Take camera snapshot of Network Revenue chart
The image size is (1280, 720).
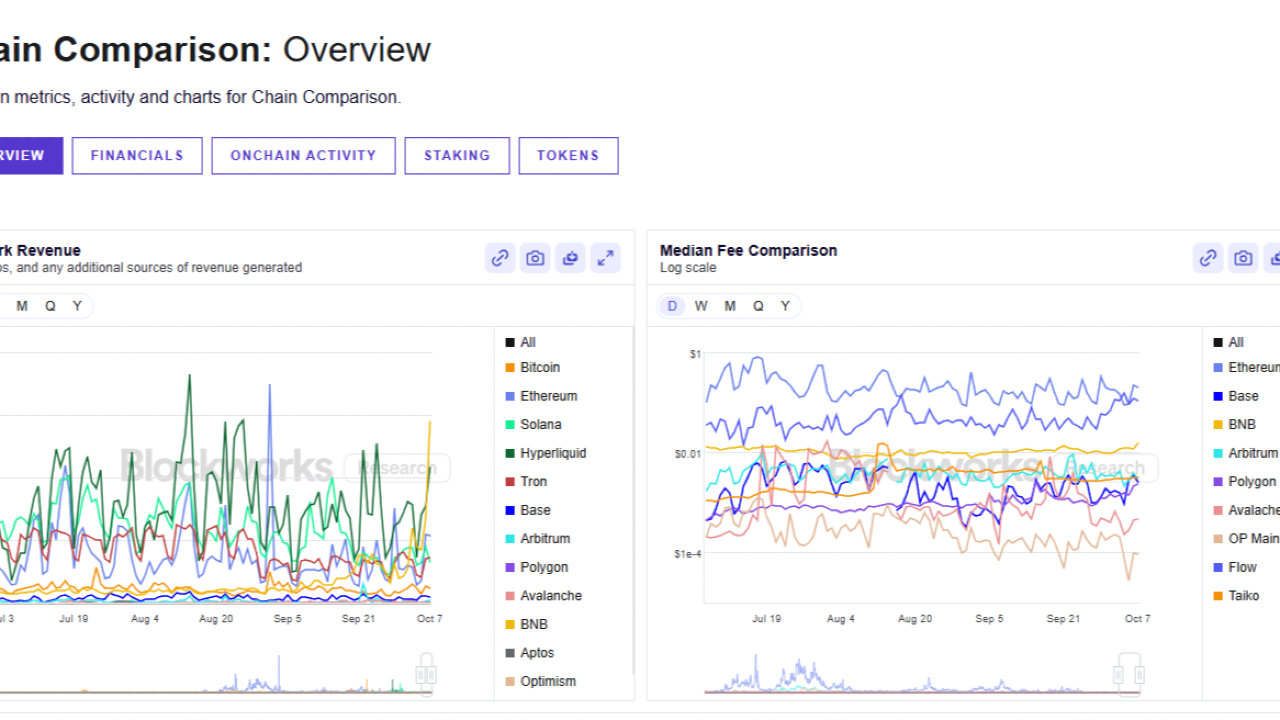[x=534, y=257]
